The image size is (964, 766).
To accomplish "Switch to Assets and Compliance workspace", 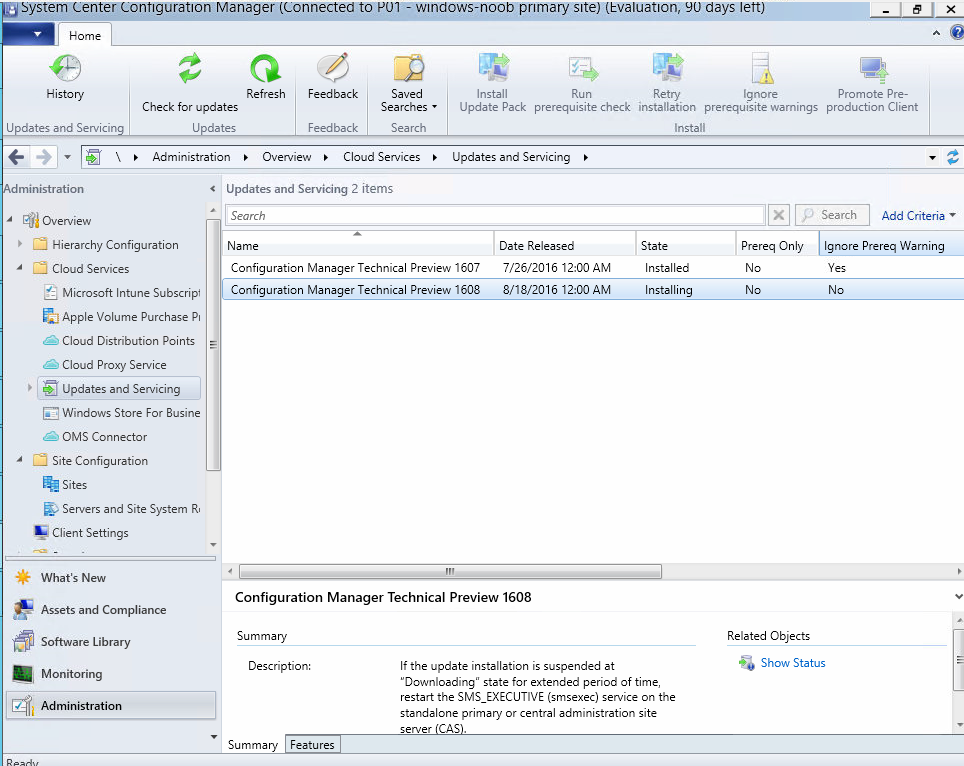I will (x=111, y=610).
